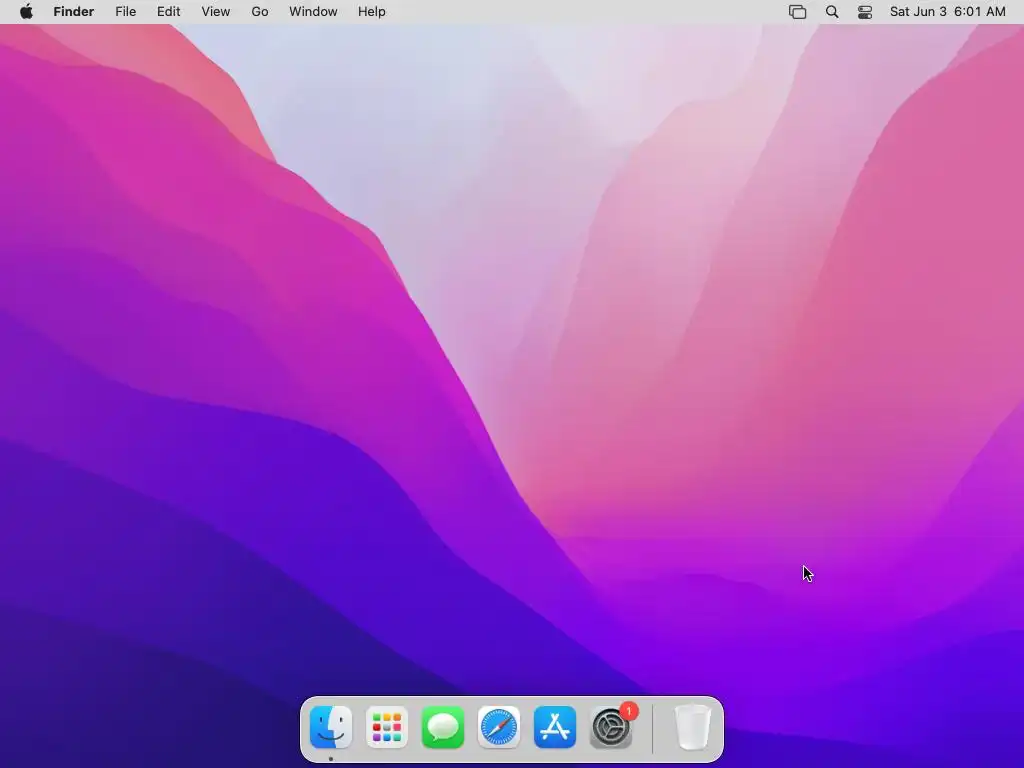The image size is (1024, 768).
Task: Open the Help menu
Action: tap(372, 12)
